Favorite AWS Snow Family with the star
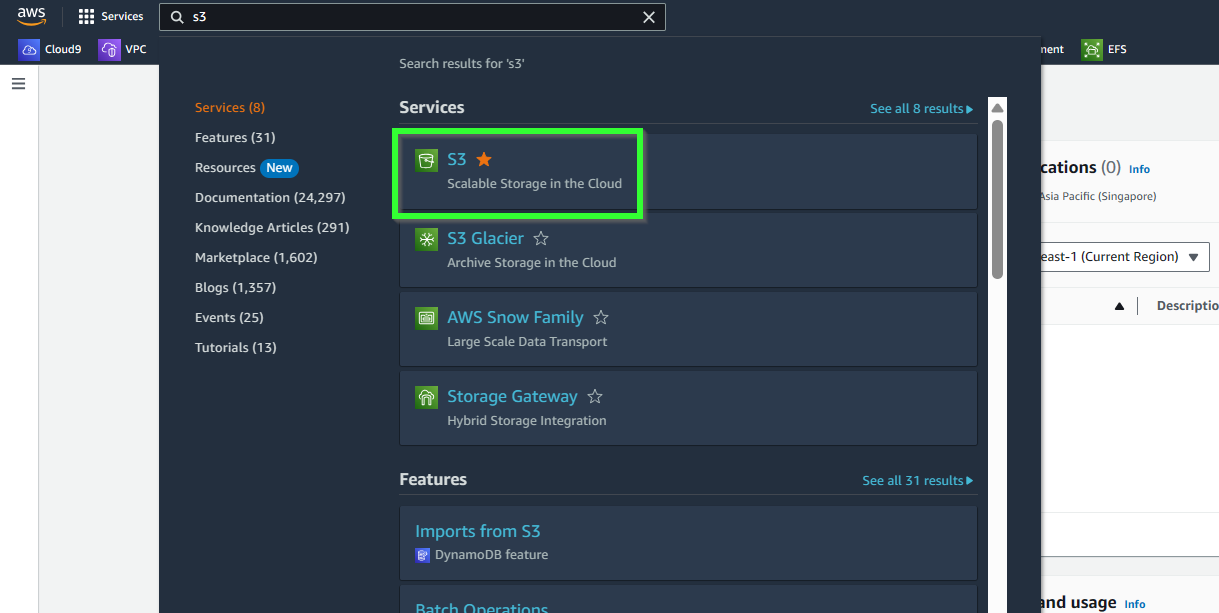 (601, 317)
